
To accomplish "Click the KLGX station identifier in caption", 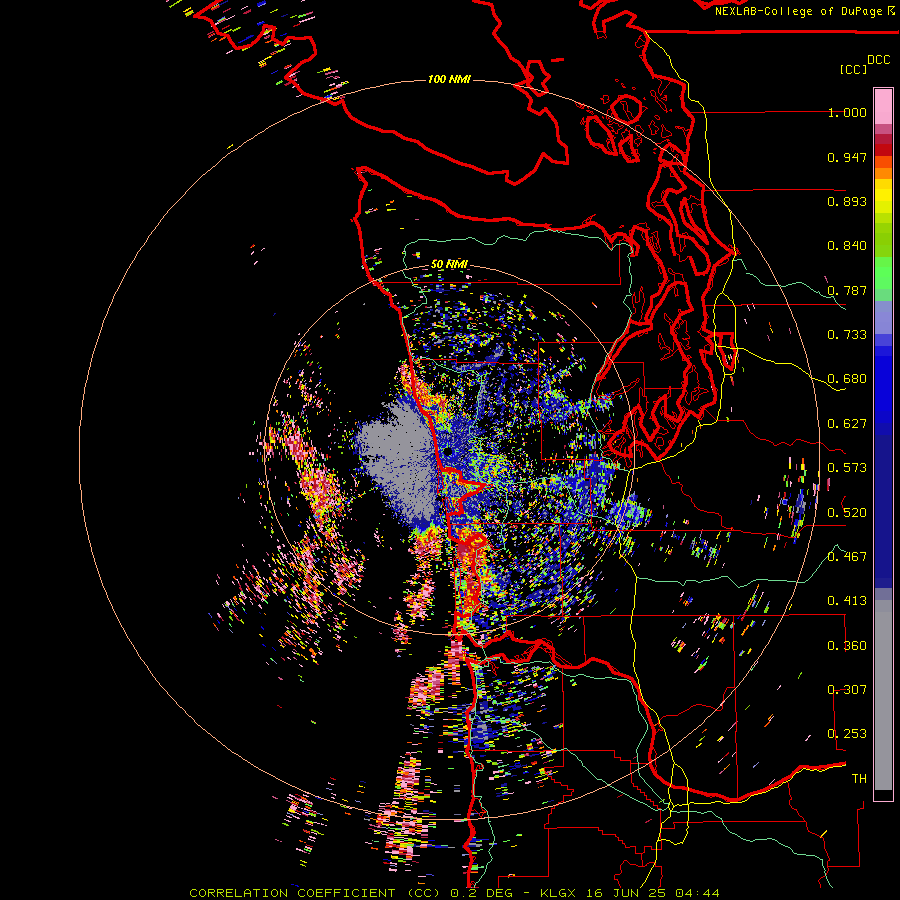I will point(558,893).
